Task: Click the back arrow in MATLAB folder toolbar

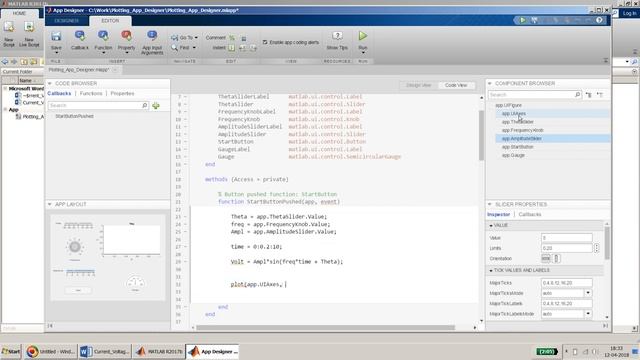Action: coord(5,62)
